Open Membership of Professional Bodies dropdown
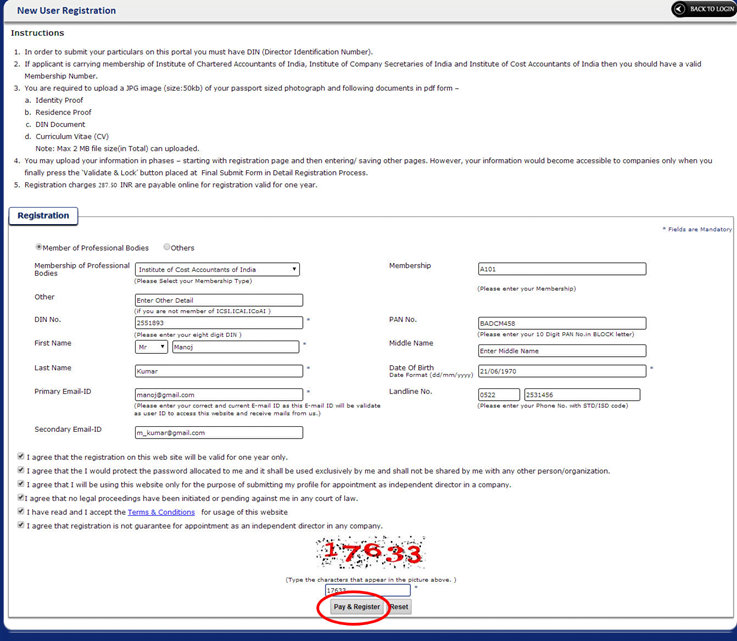The width and height of the screenshot is (737, 641). 217,269
